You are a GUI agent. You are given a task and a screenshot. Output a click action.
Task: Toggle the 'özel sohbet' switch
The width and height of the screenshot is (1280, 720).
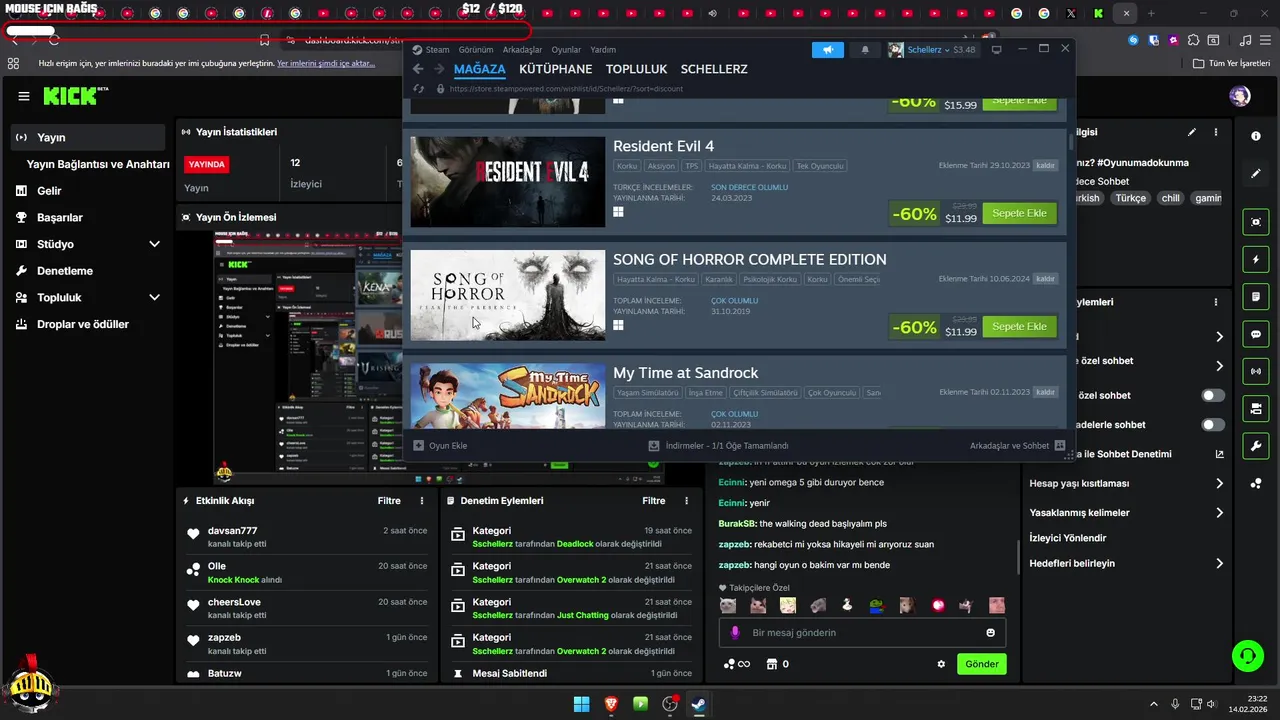[x=1213, y=396]
